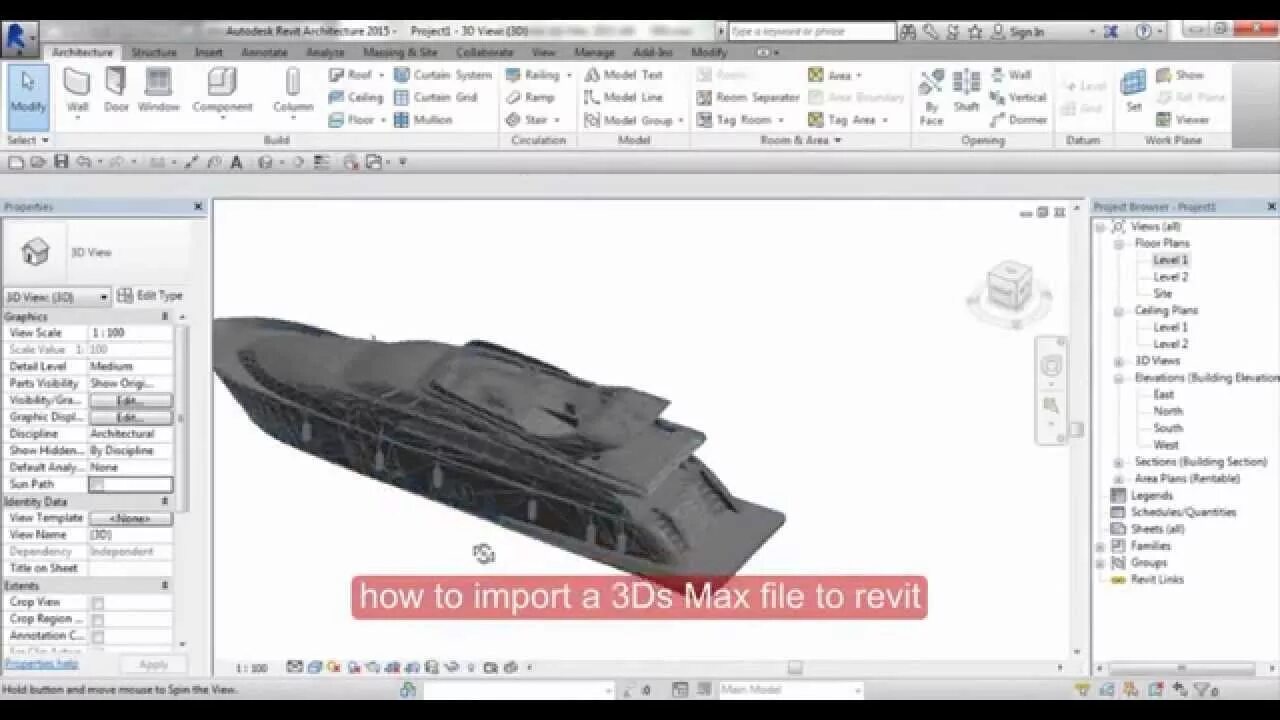Viewport: 1280px width, 720px height.
Task: Select the Ceiling tool
Action: tap(356, 97)
